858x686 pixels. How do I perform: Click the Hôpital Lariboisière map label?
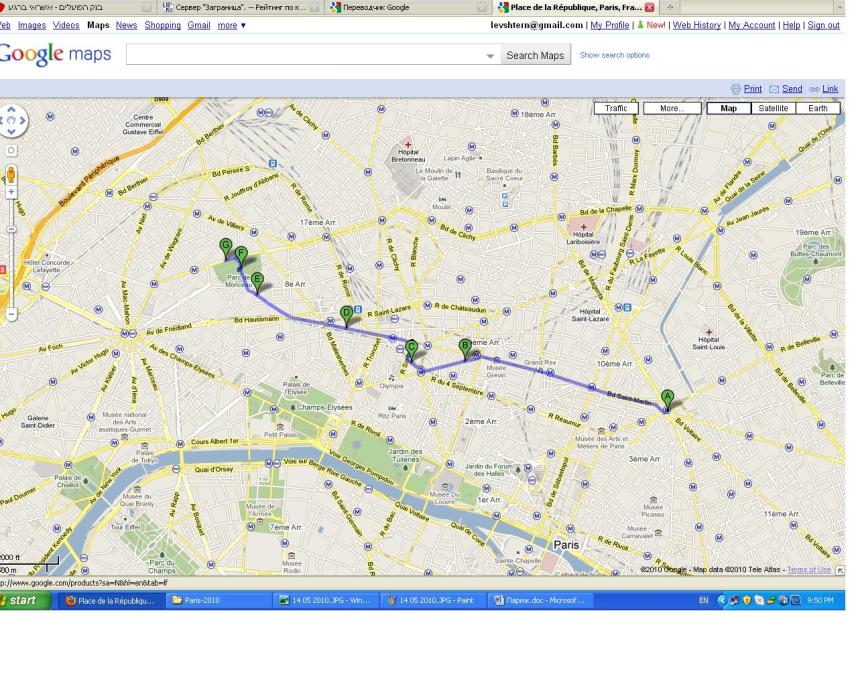[583, 237]
